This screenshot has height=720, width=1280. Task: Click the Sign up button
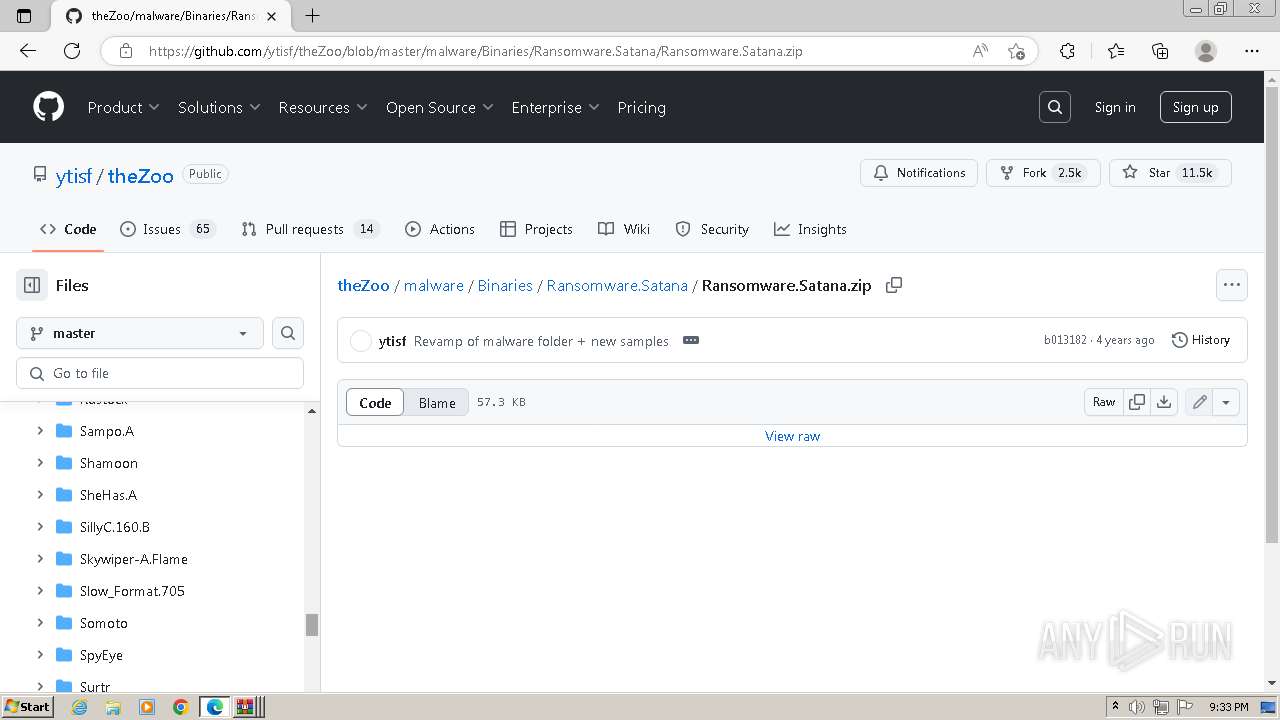coord(1195,107)
